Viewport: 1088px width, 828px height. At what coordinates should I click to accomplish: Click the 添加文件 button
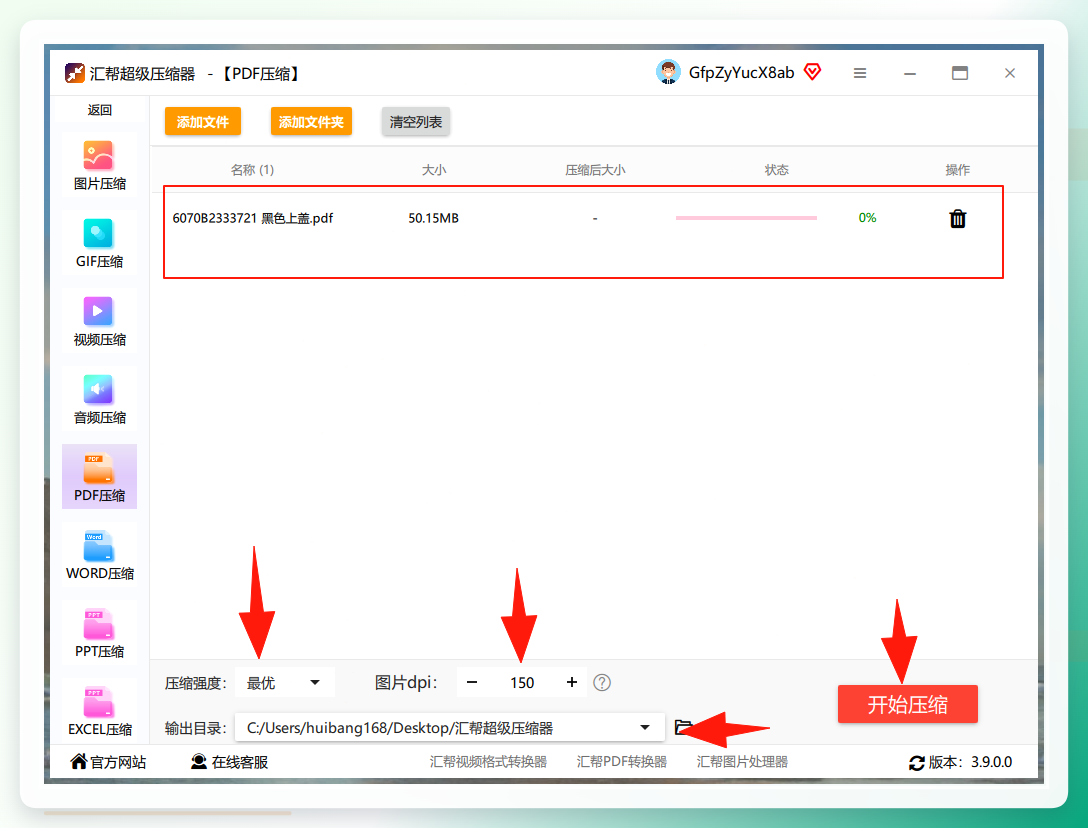coord(203,121)
